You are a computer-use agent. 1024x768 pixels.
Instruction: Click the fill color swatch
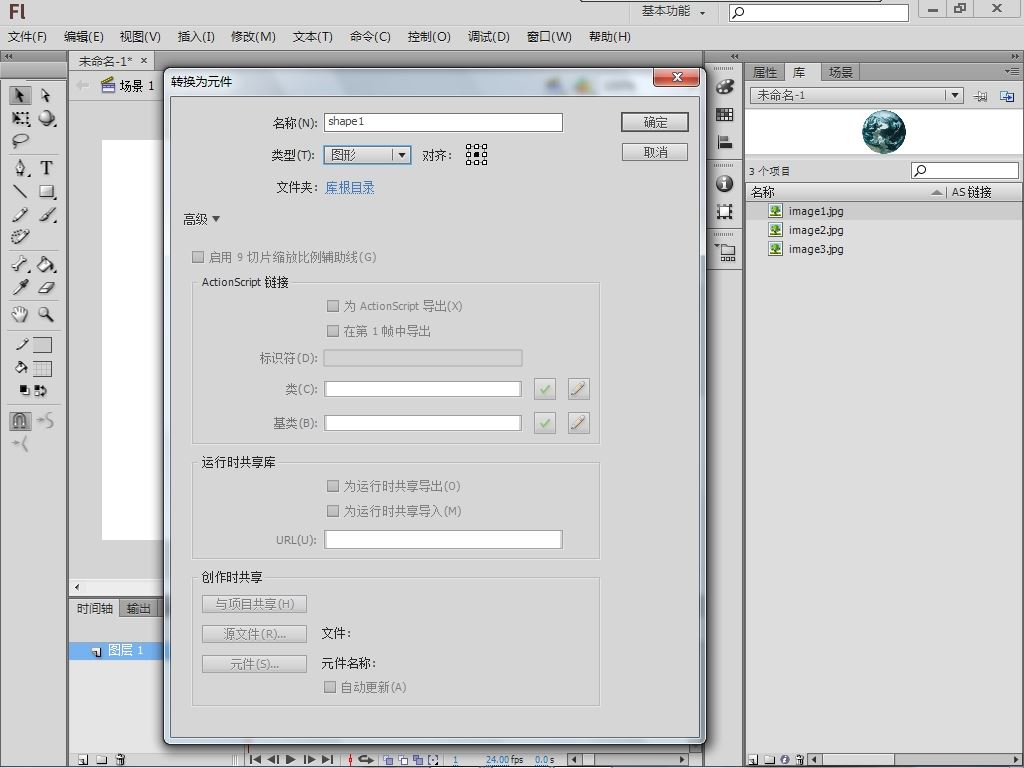pos(42,368)
